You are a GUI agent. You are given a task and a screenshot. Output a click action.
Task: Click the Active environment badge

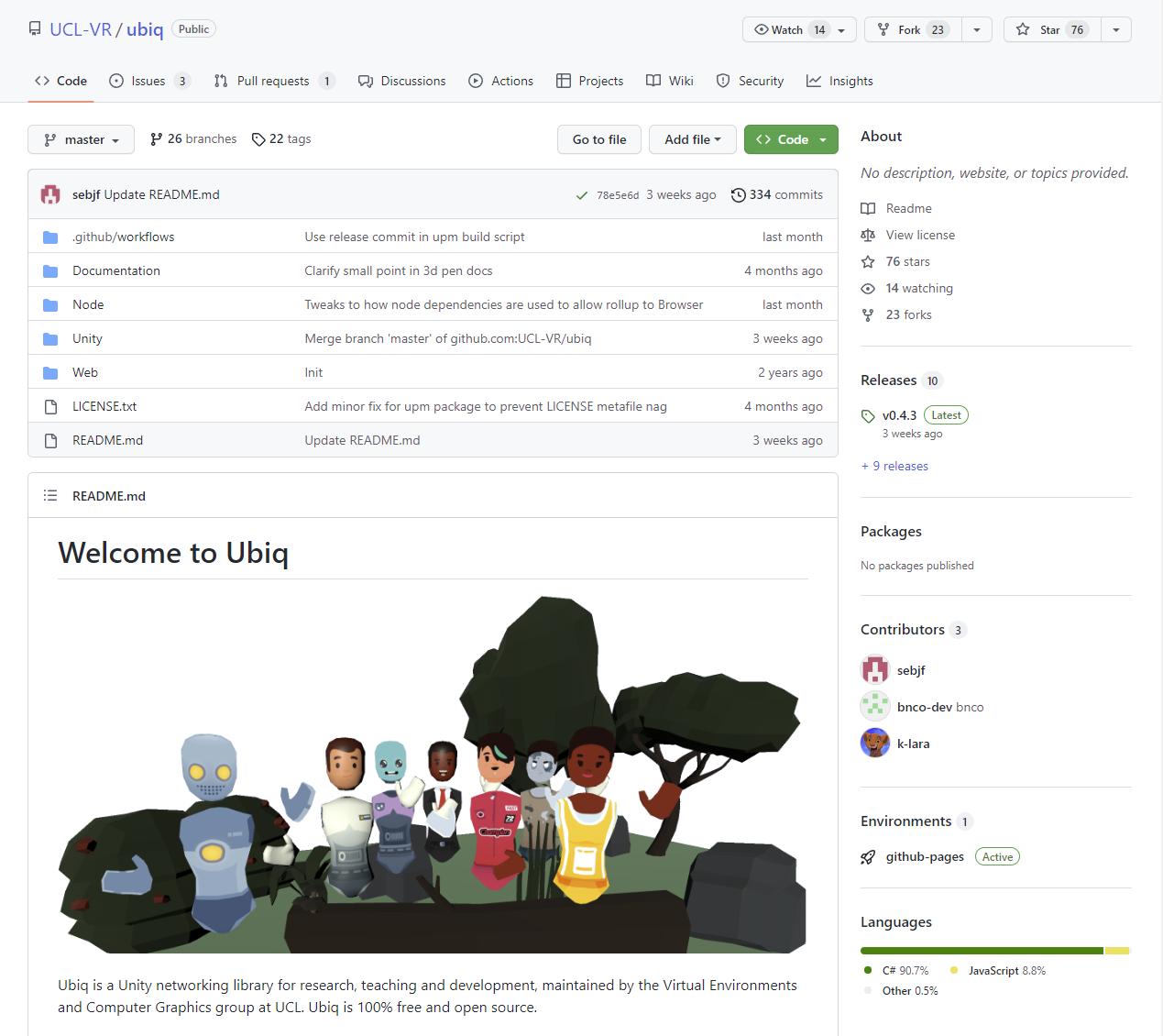coord(997,857)
